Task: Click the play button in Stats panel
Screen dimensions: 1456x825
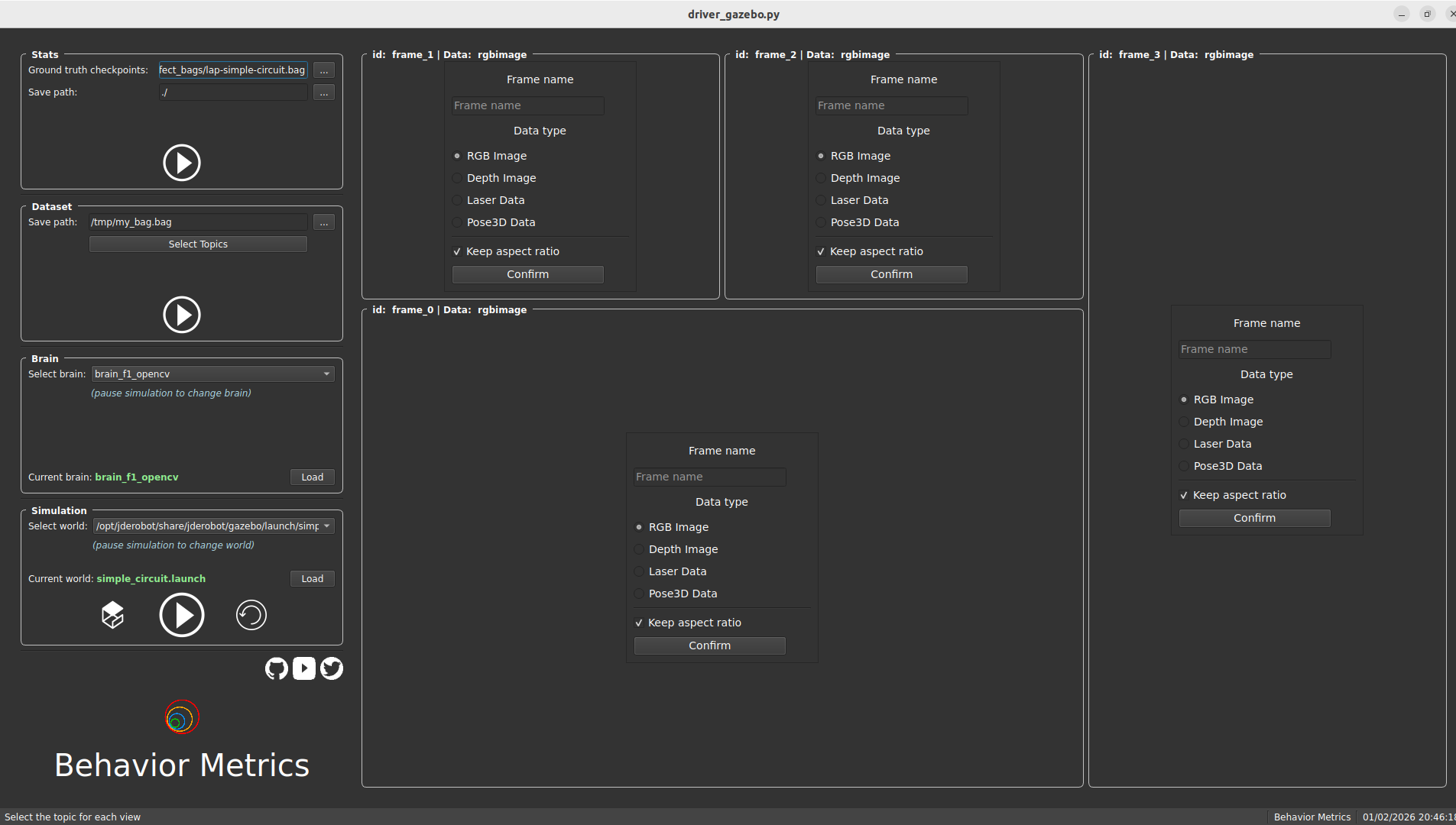Action: (182, 163)
